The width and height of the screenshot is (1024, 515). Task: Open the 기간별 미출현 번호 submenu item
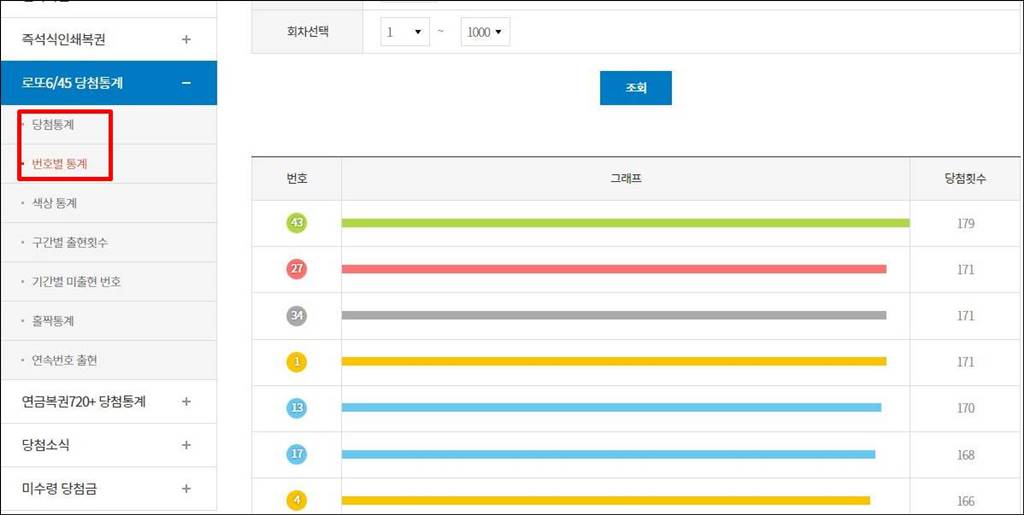point(76,282)
